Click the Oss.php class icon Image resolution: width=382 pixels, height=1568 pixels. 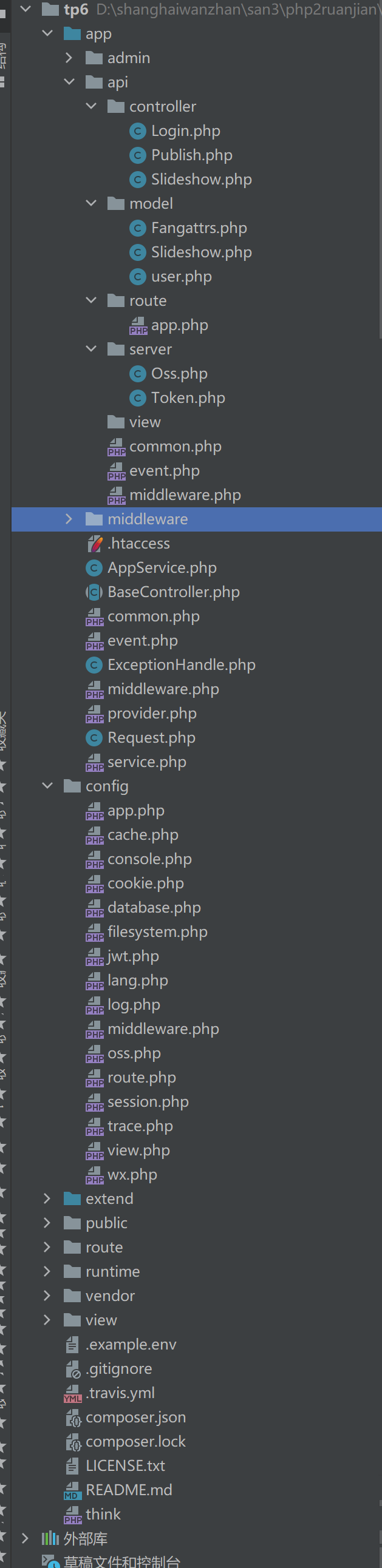(138, 373)
